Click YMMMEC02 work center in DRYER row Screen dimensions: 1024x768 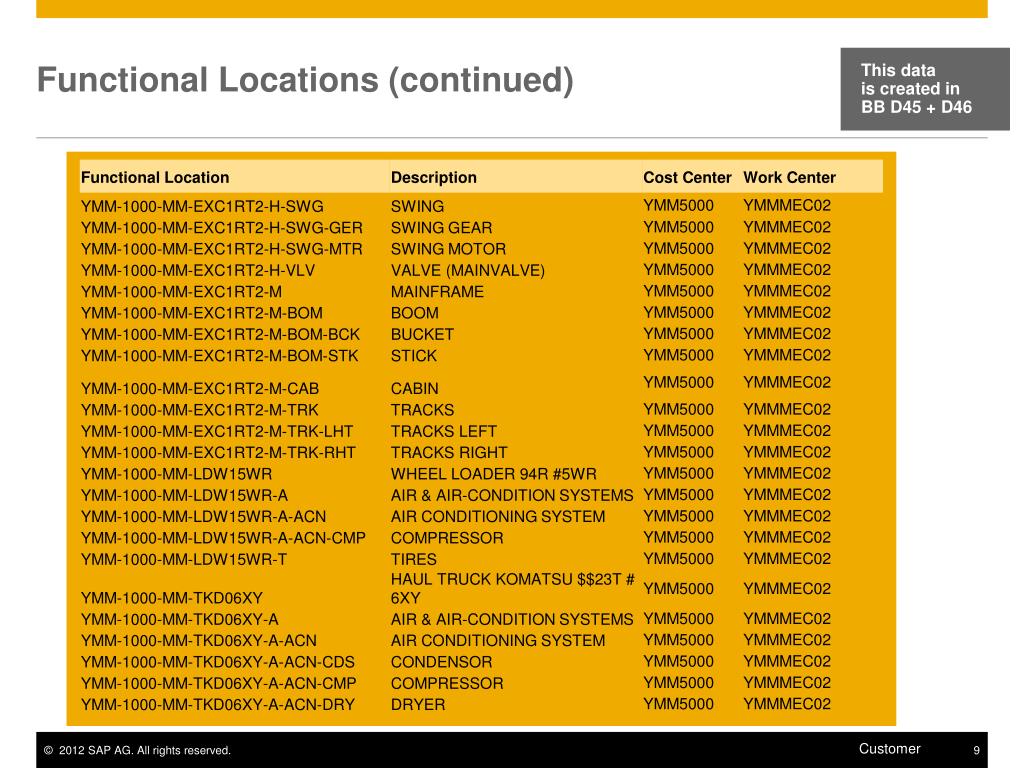[x=787, y=704]
